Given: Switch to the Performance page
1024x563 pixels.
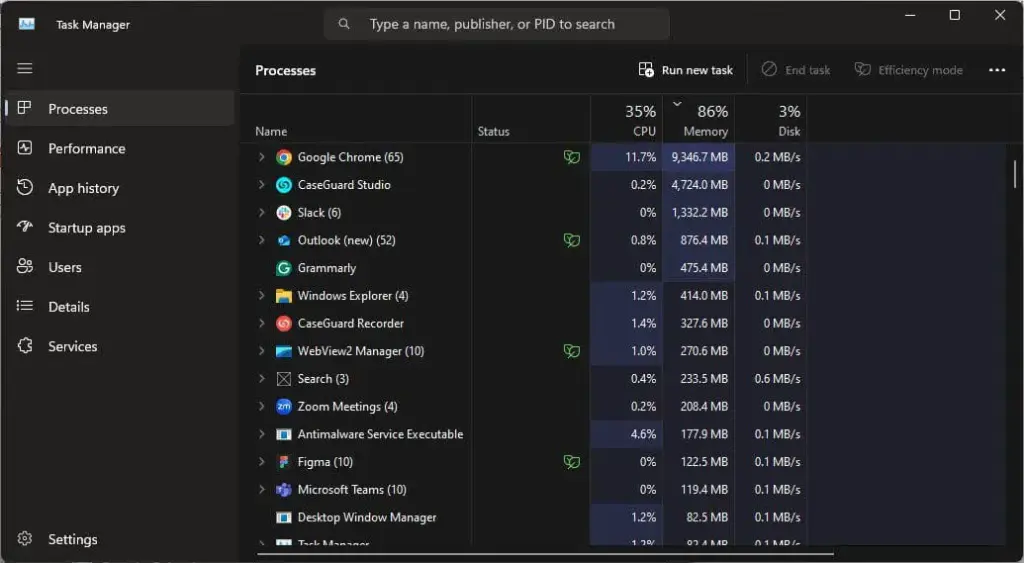Looking at the screenshot, I should coord(120,148).
